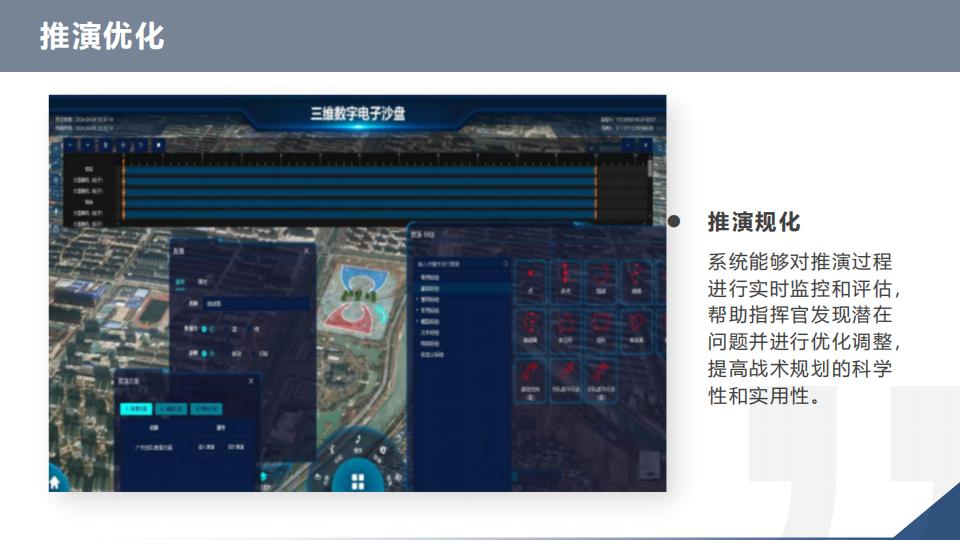Select the curved red arrow symbol tile
This screenshot has height=540, width=960.
click(531, 381)
